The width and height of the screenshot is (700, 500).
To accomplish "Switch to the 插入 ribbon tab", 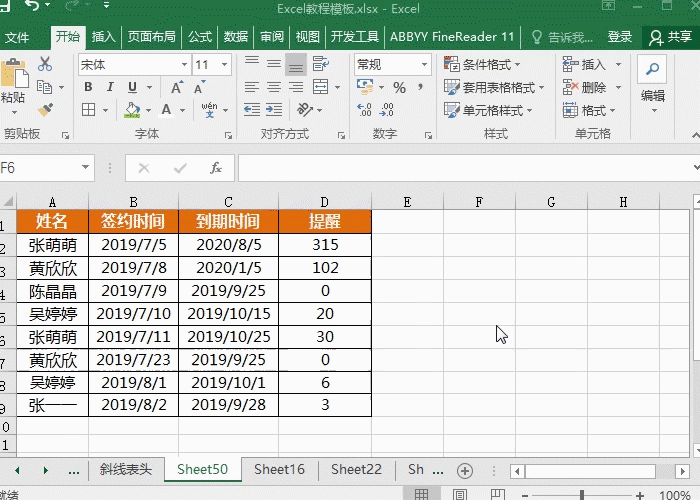I will (104, 37).
